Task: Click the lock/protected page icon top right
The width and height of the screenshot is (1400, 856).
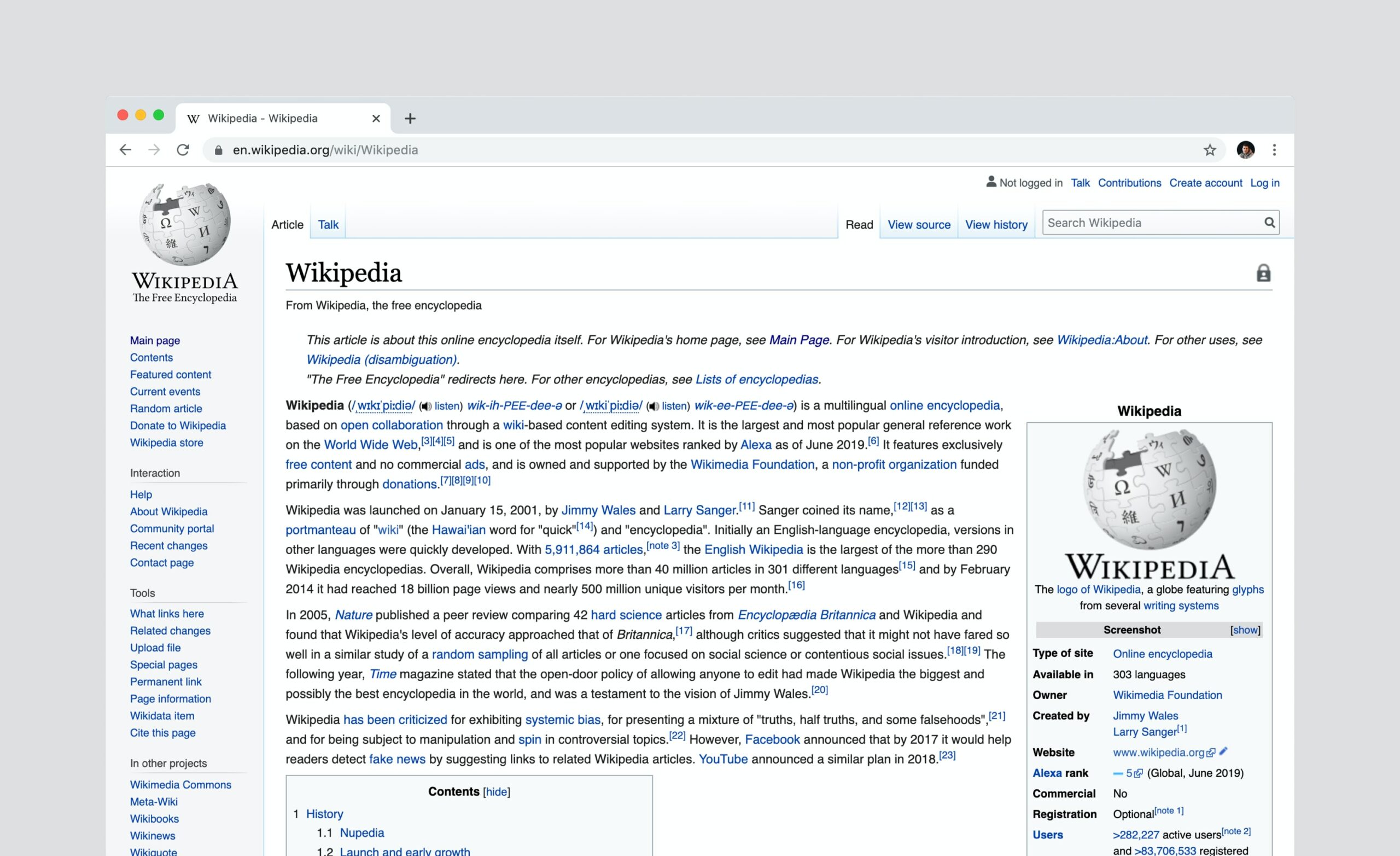Action: 1263,272
